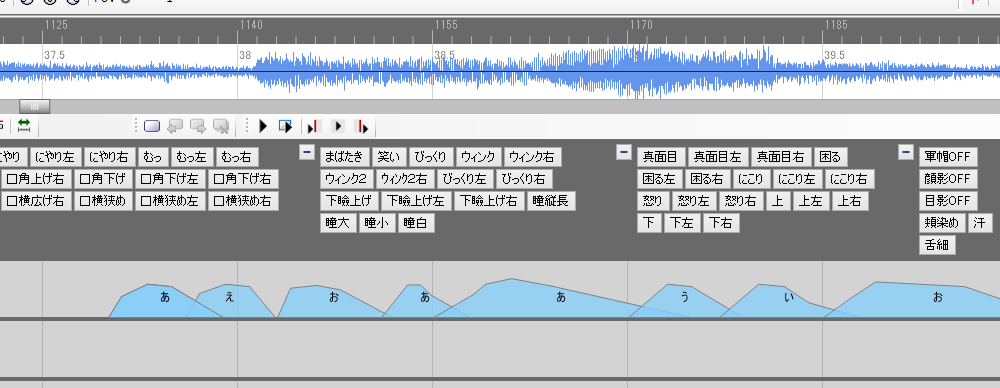
Task: Click play icon with red bar after the arrow
Action: click(x=313, y=127)
